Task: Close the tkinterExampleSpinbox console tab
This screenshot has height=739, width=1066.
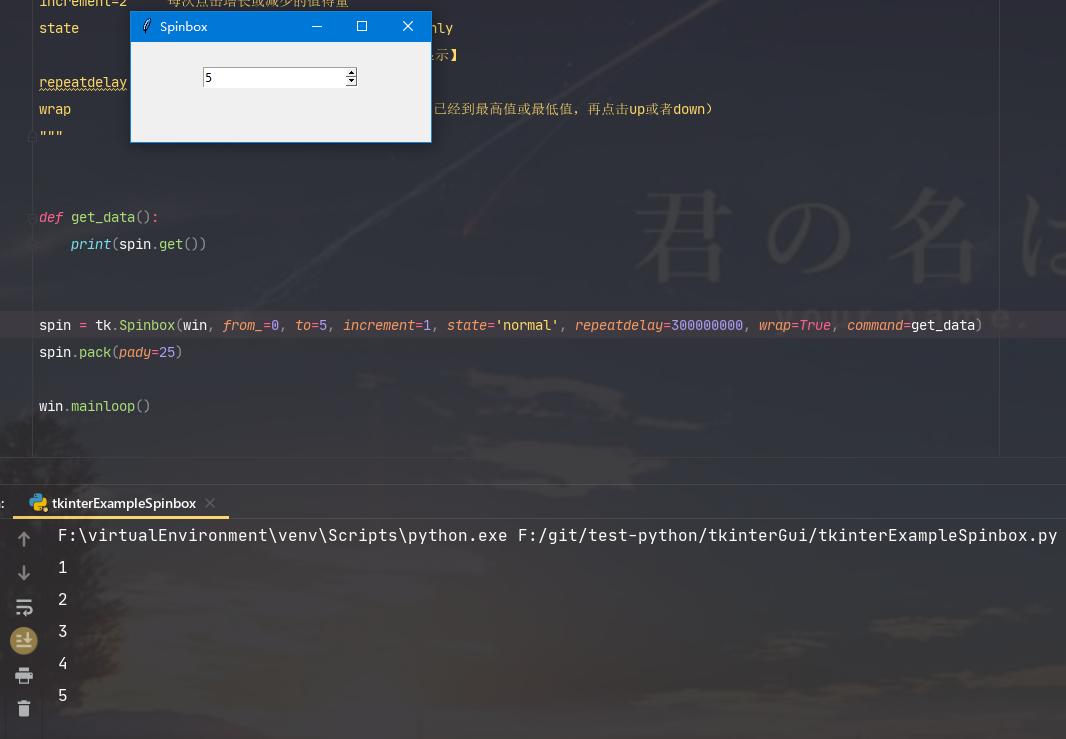Action: (209, 503)
